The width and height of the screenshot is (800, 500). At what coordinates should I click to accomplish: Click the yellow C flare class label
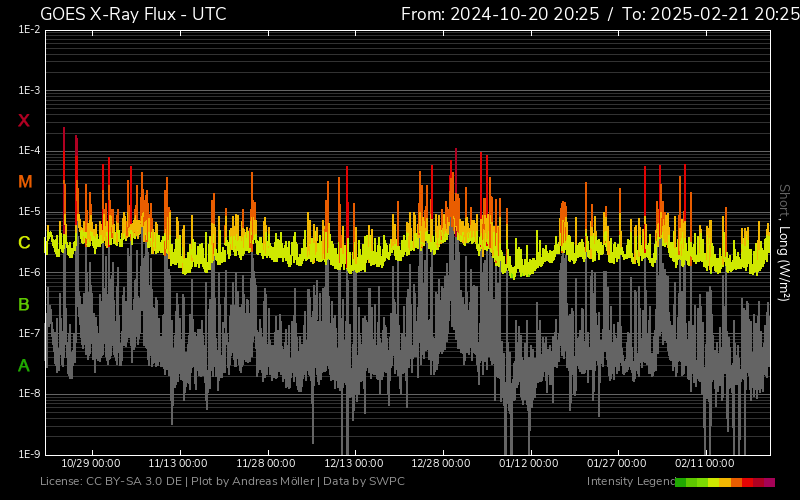(x=24, y=243)
